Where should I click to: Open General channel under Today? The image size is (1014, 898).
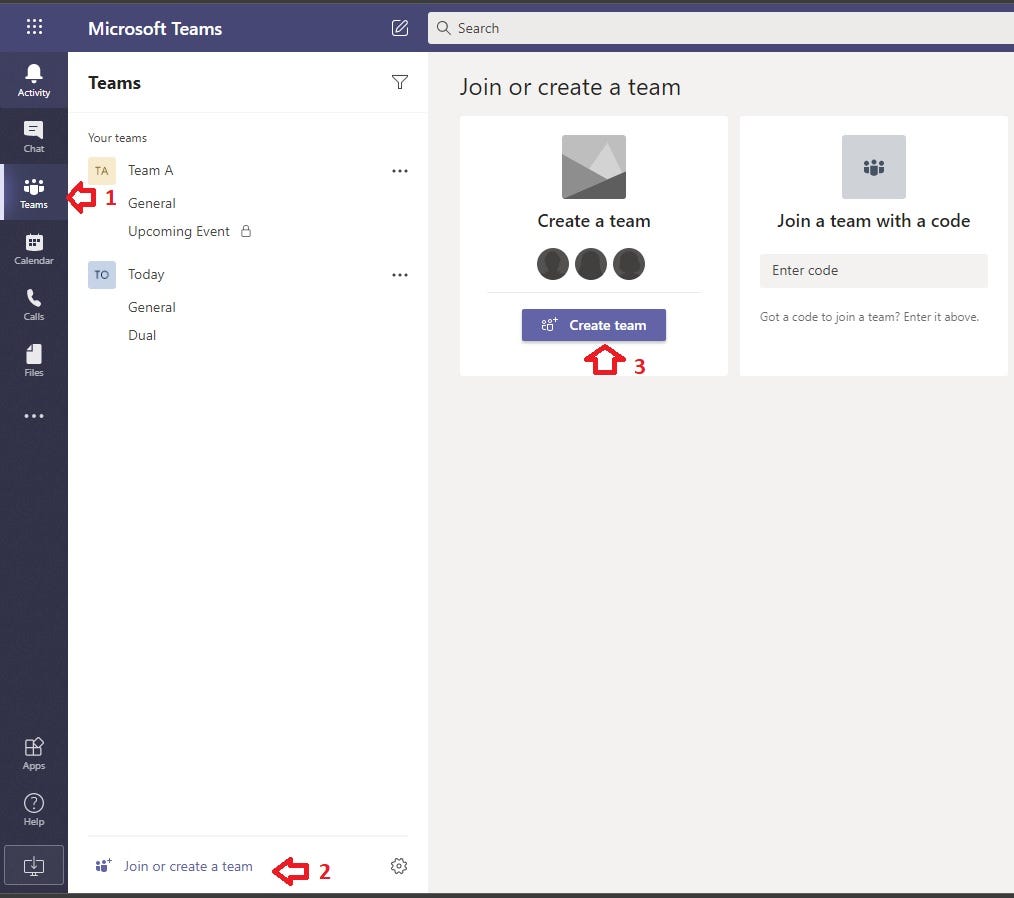pos(151,307)
